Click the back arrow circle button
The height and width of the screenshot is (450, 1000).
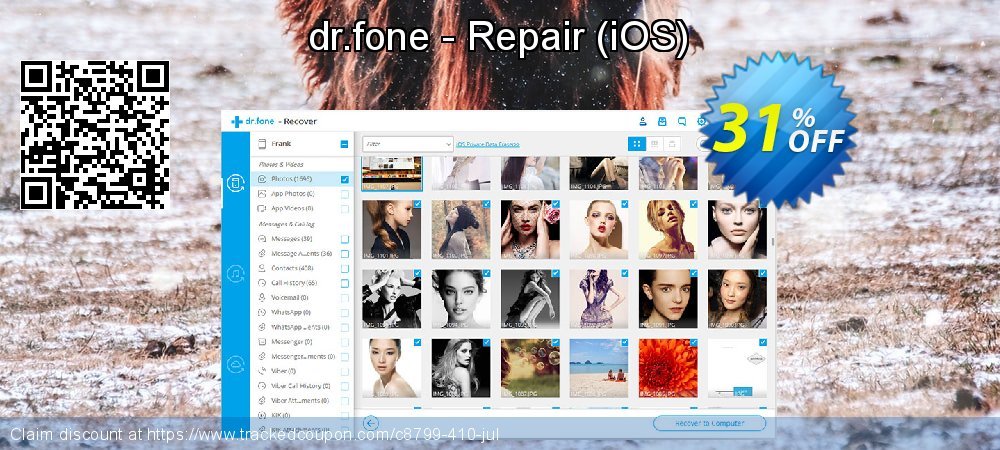click(x=371, y=423)
